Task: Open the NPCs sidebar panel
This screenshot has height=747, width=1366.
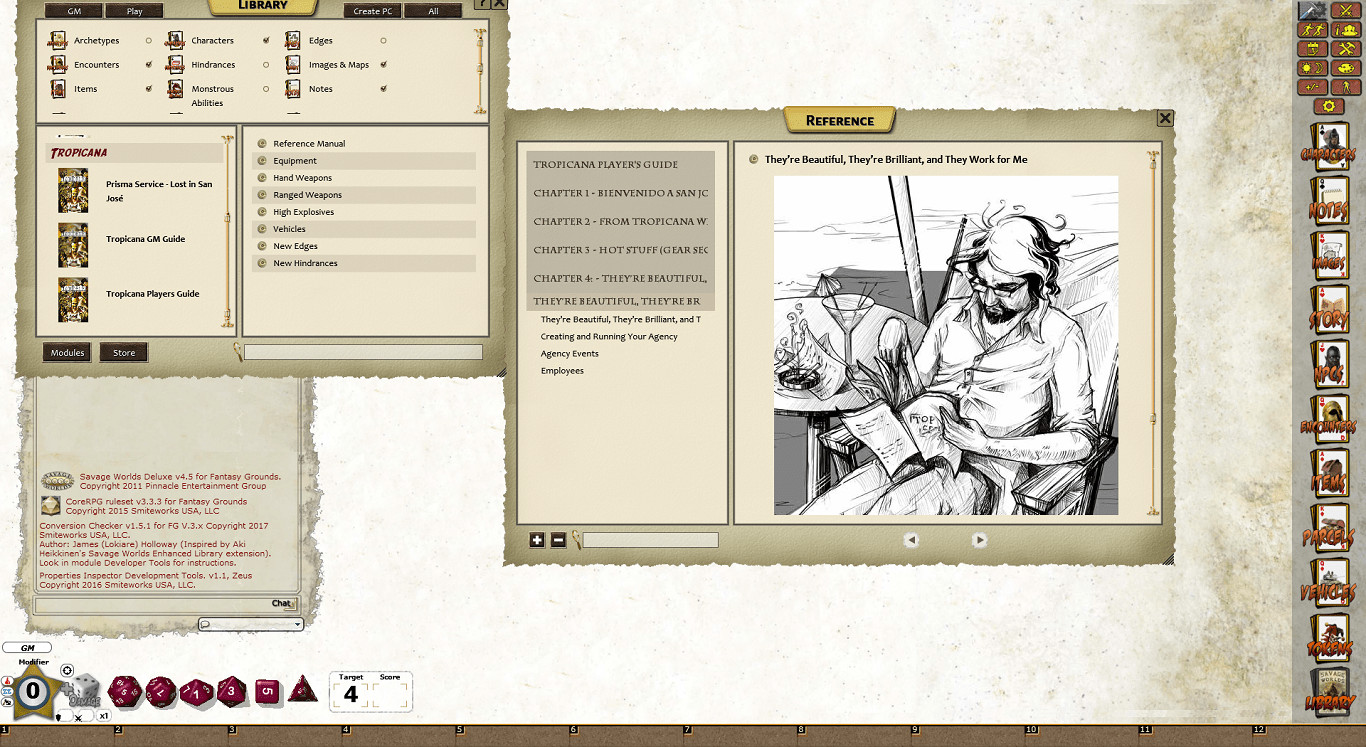Action: [x=1331, y=364]
